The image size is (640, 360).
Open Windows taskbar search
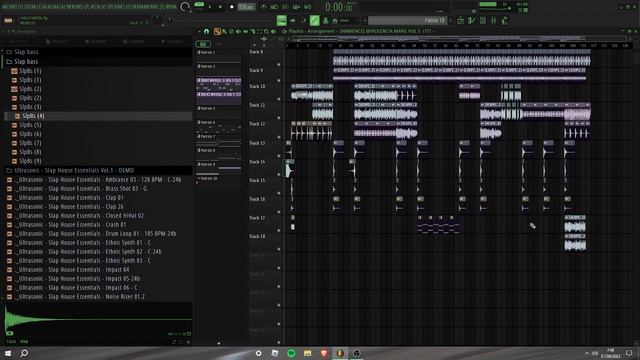click(24, 353)
